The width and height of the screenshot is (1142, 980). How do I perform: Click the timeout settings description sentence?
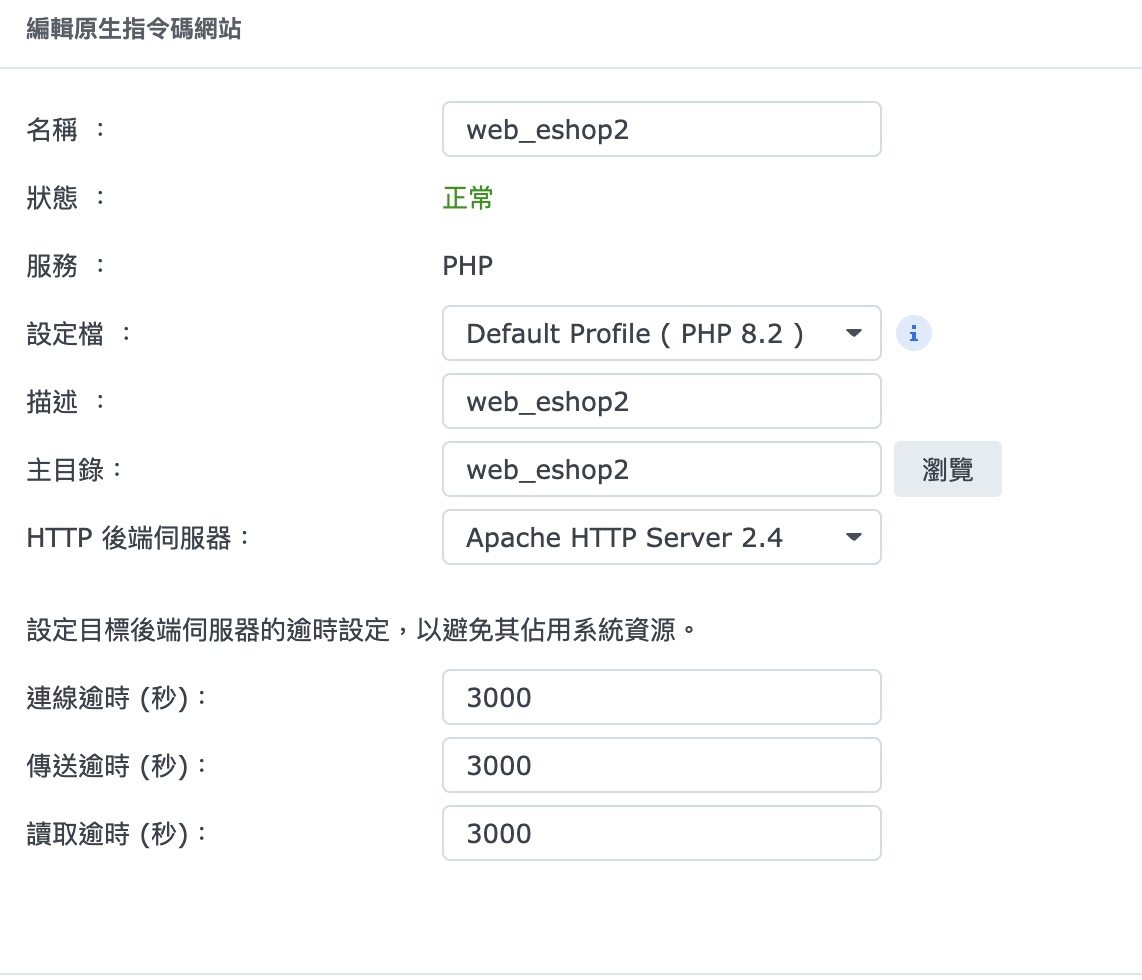[x=361, y=631]
